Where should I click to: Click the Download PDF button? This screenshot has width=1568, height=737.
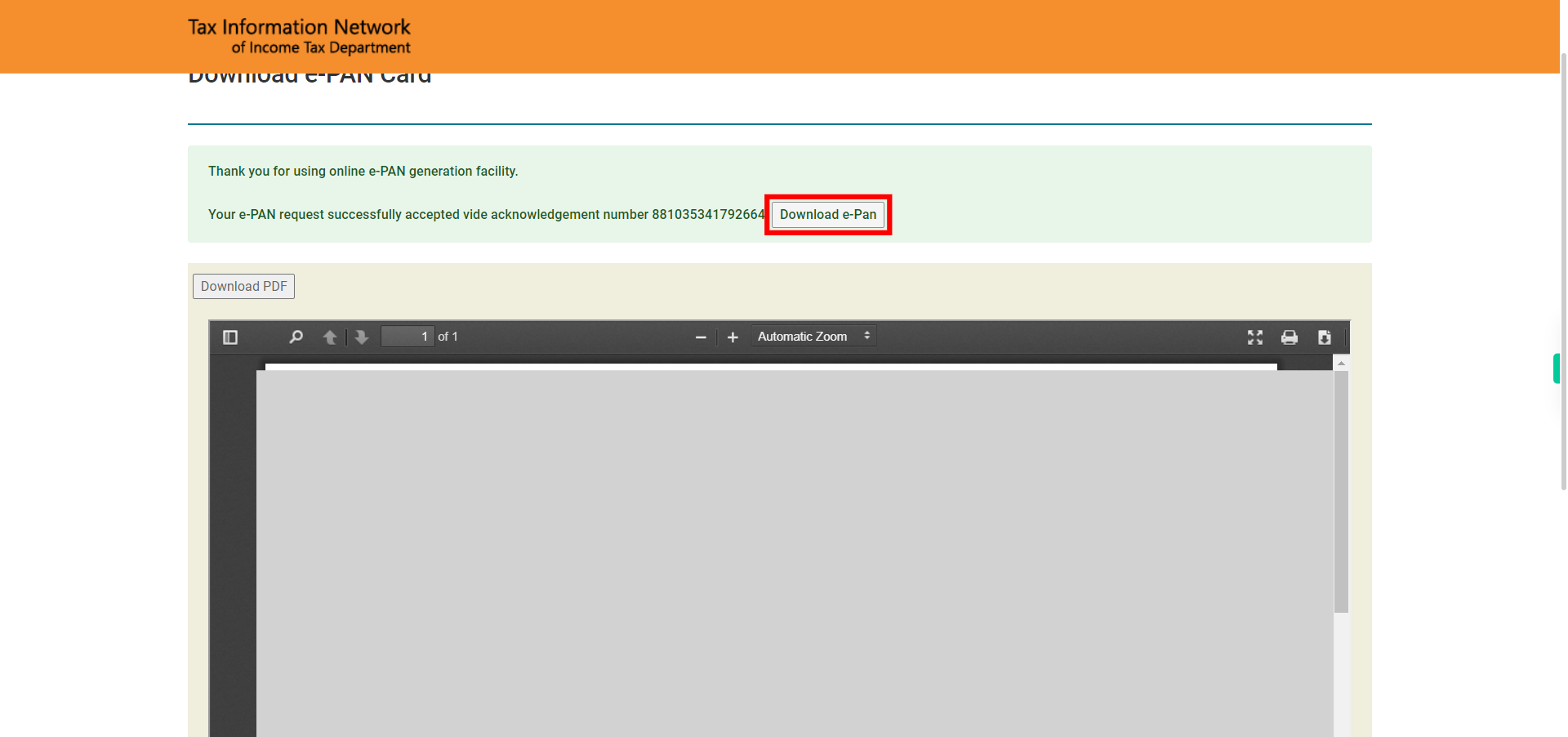[x=243, y=287]
